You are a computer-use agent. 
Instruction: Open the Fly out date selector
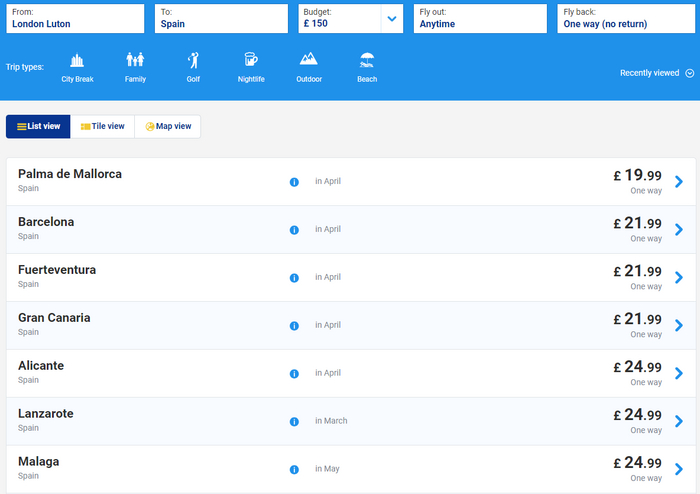click(480, 19)
